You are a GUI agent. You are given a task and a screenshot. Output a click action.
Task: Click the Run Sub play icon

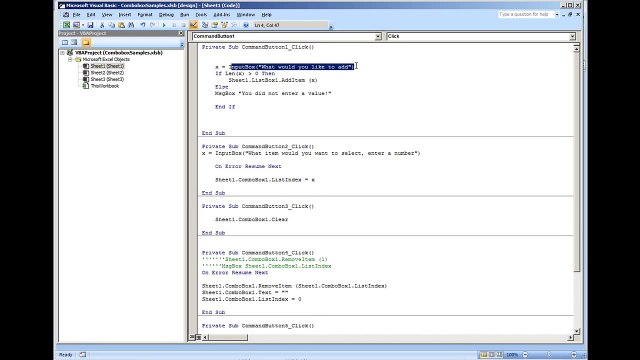point(164,25)
